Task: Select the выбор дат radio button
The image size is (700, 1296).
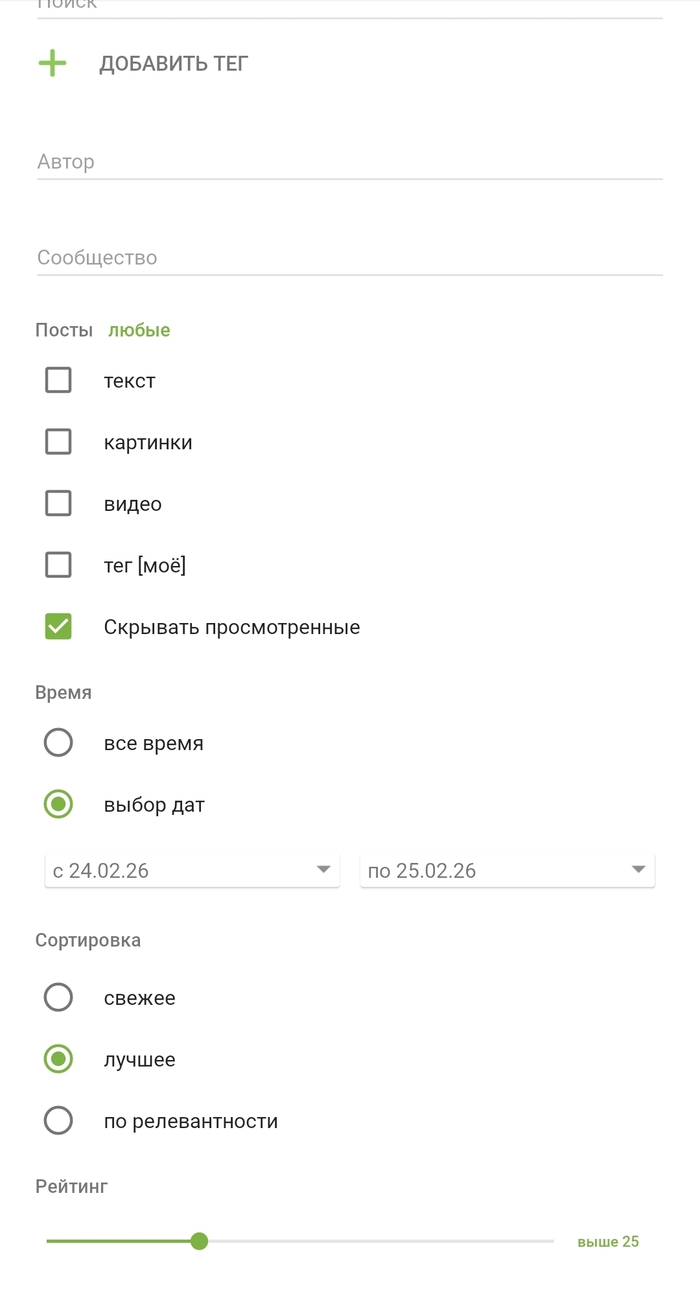Action: point(58,805)
